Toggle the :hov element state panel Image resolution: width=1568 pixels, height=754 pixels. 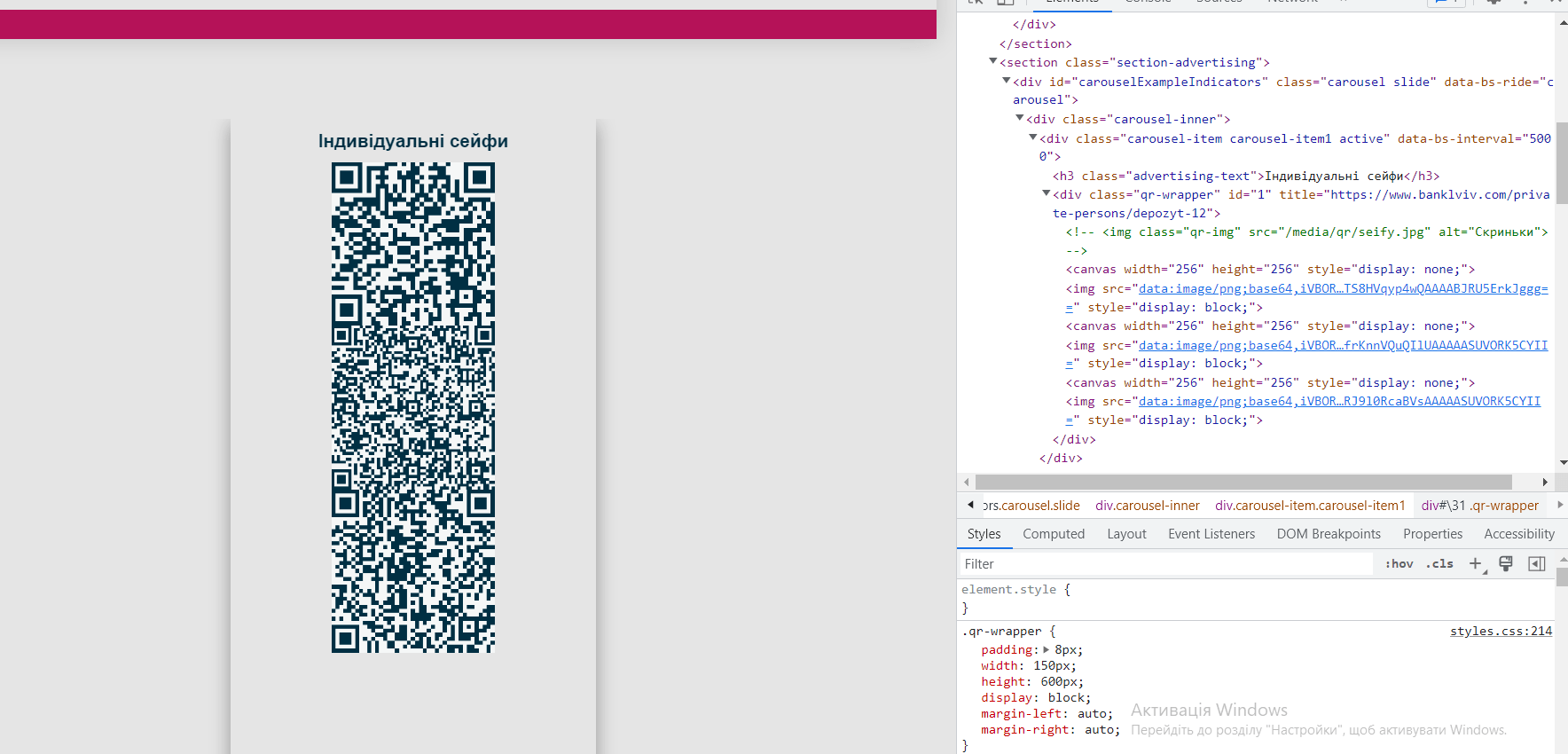pyautogui.click(x=1399, y=564)
